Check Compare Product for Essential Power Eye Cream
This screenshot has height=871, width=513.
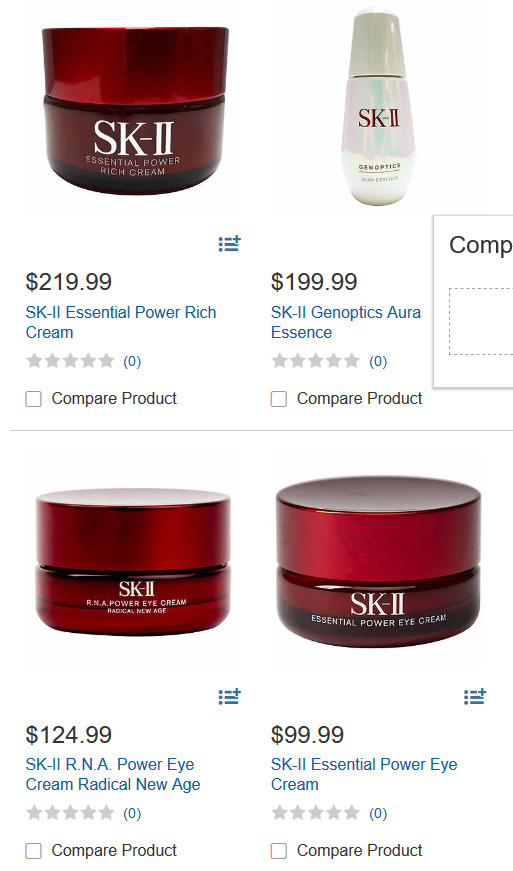click(x=279, y=851)
